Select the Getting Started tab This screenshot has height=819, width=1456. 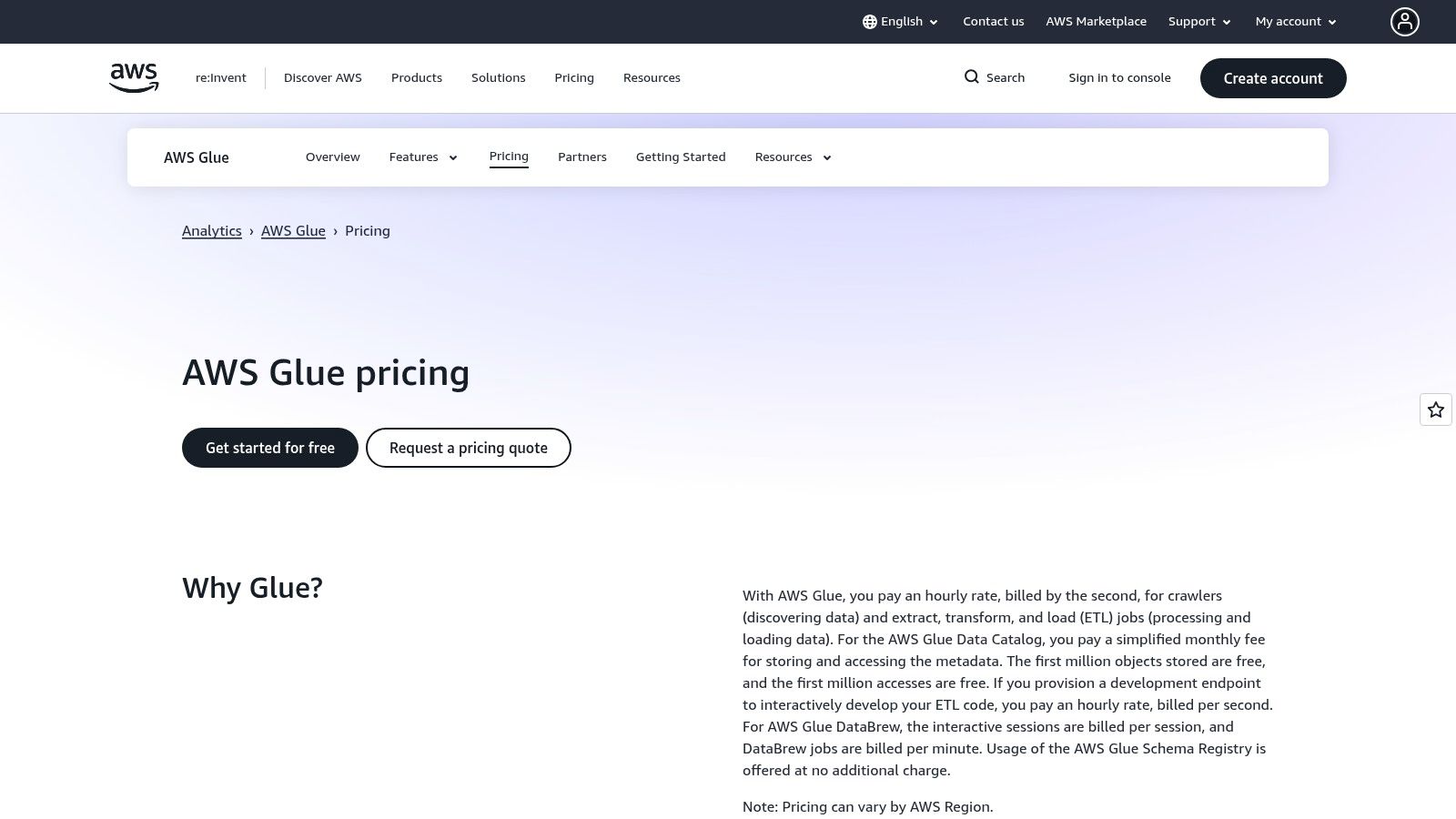pos(681,157)
